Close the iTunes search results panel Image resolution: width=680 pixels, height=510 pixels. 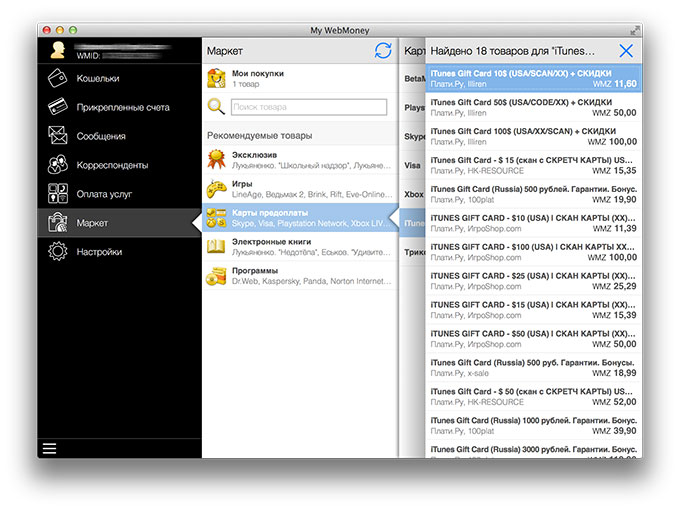click(626, 51)
